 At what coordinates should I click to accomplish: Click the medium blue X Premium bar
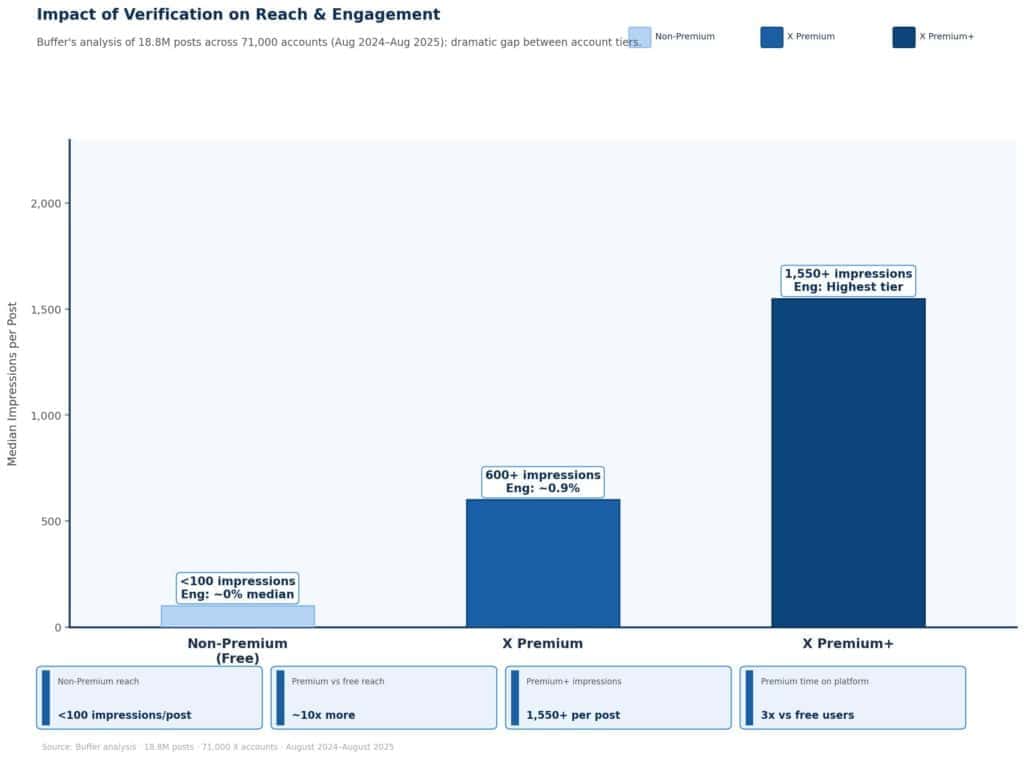[x=542, y=563]
